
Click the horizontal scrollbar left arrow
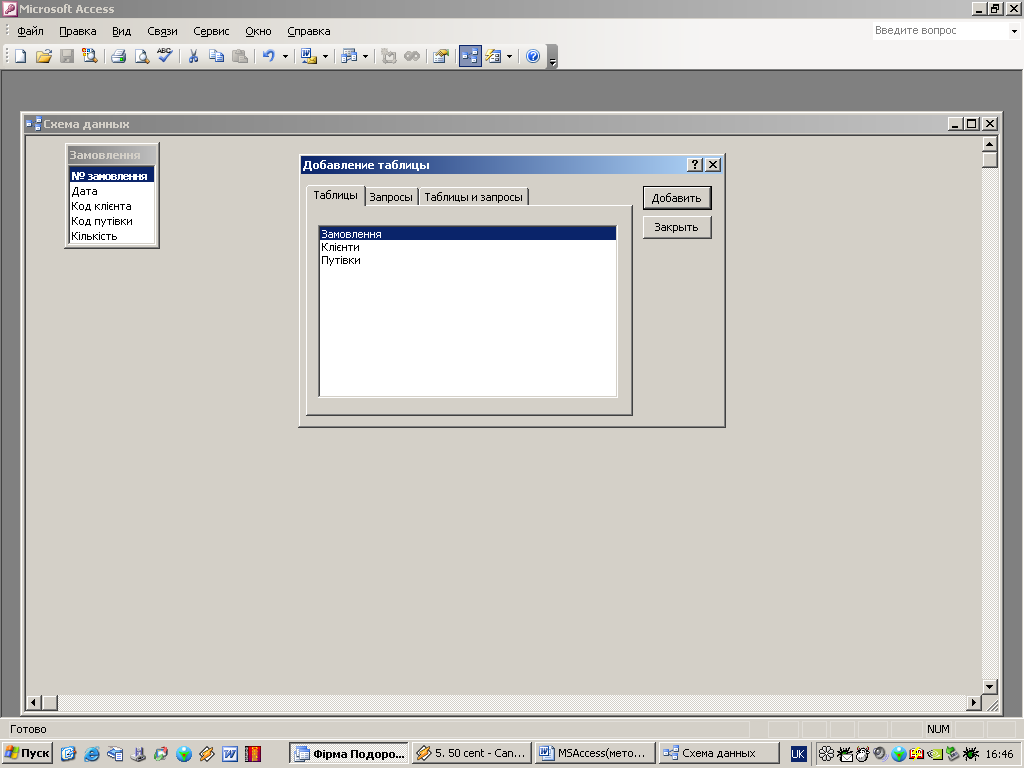pos(34,703)
